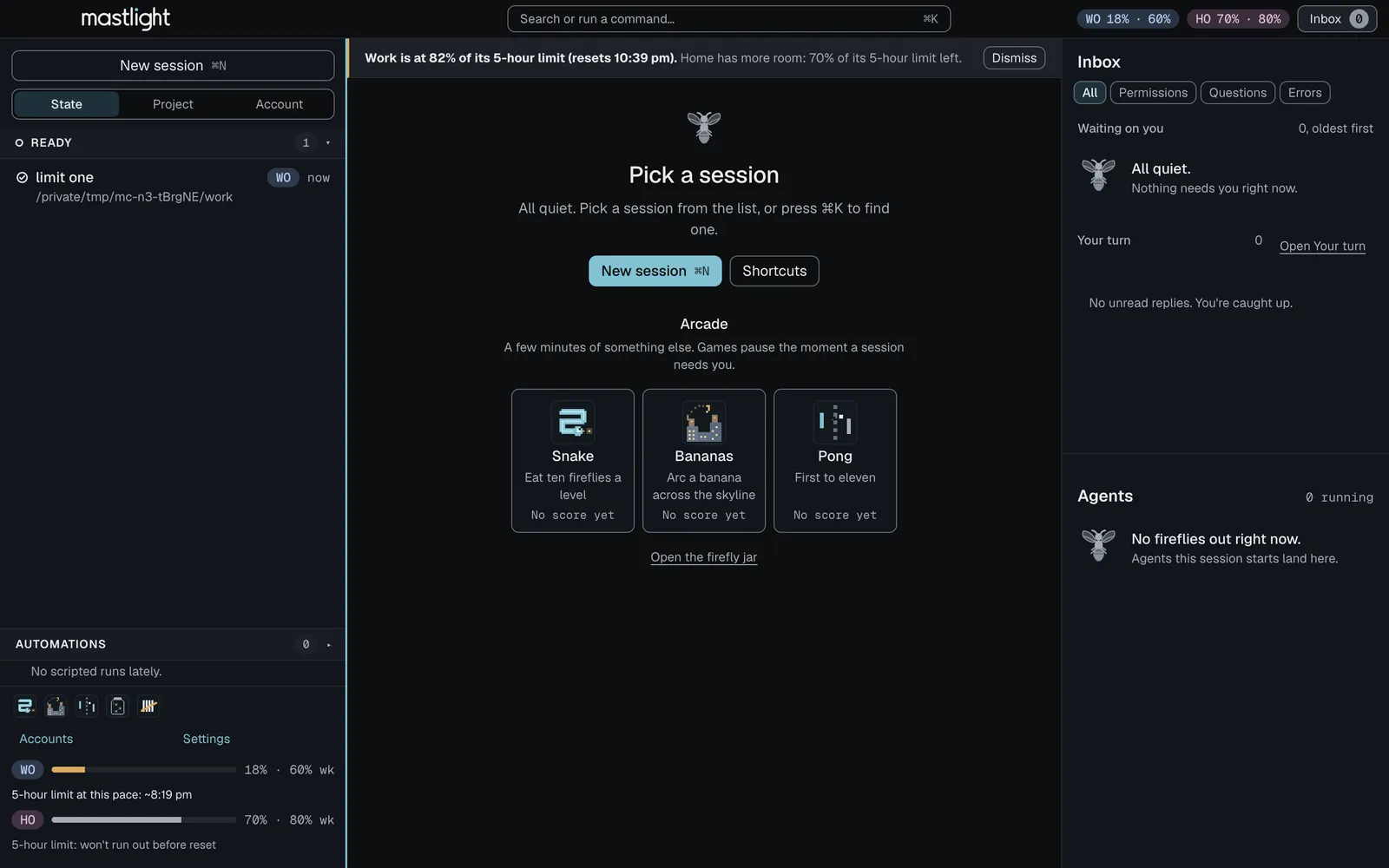This screenshot has height=868, width=1389.
Task: Follow the Open Your turn link
Action: [1322, 247]
